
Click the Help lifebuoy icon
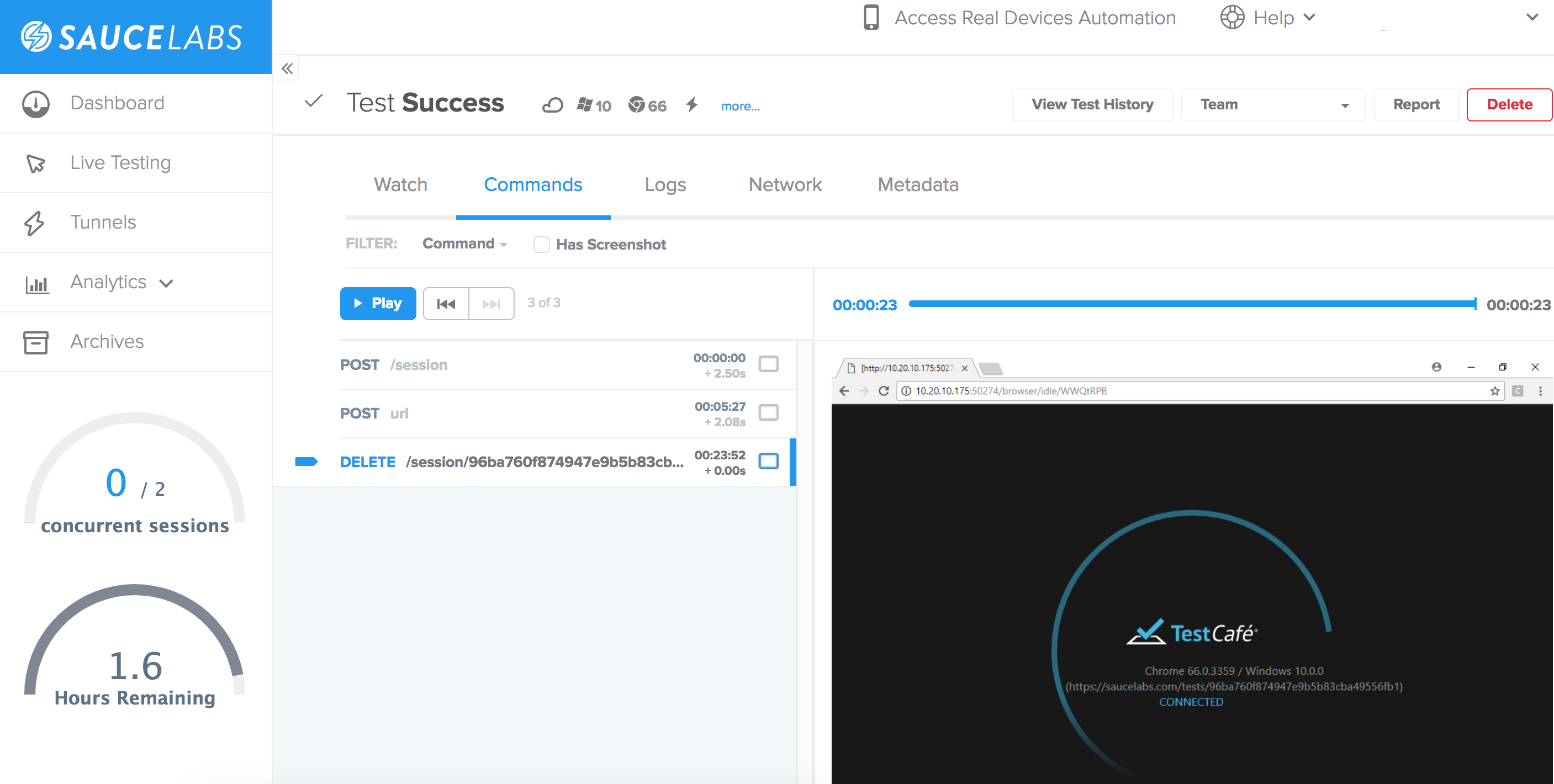(x=1232, y=17)
